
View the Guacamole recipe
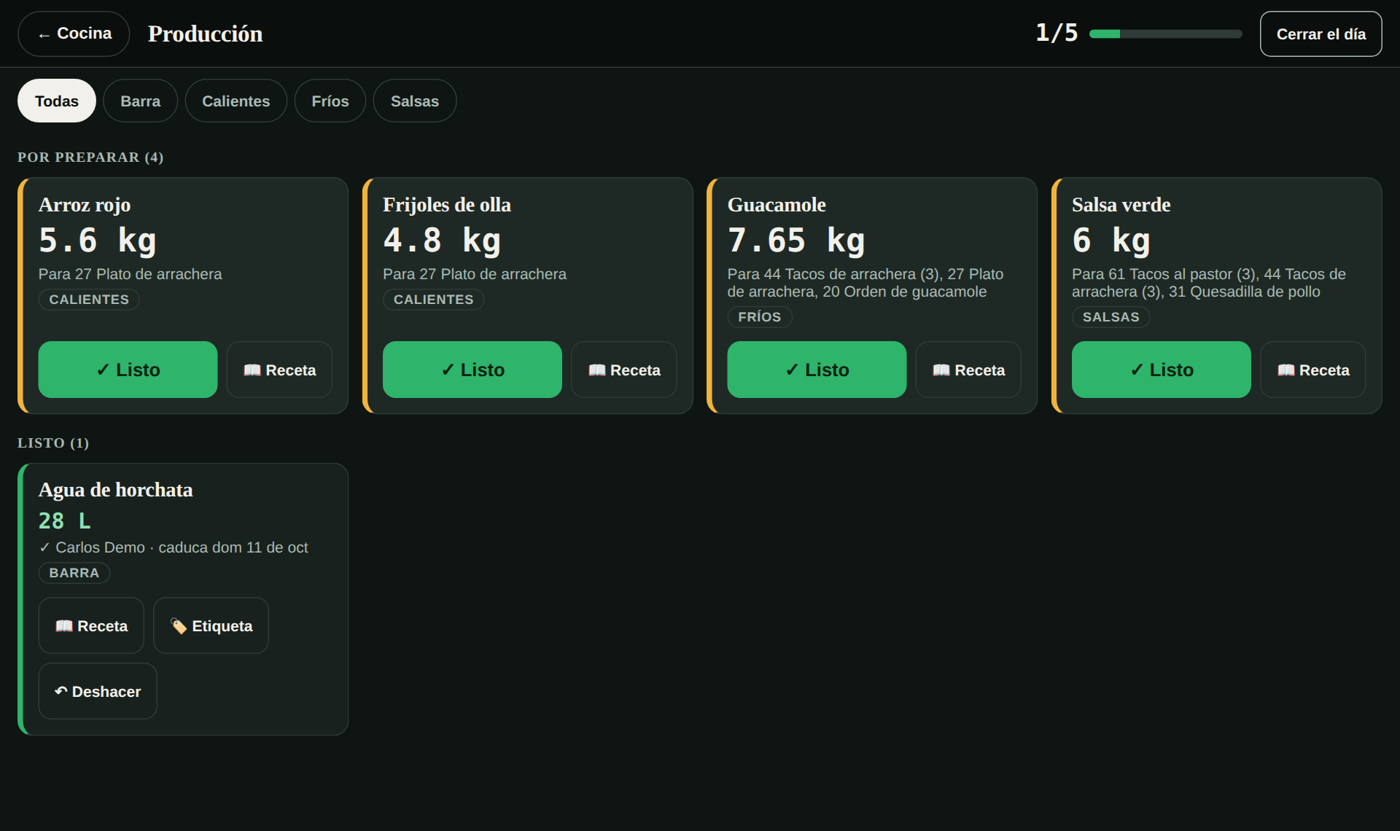[968, 370]
